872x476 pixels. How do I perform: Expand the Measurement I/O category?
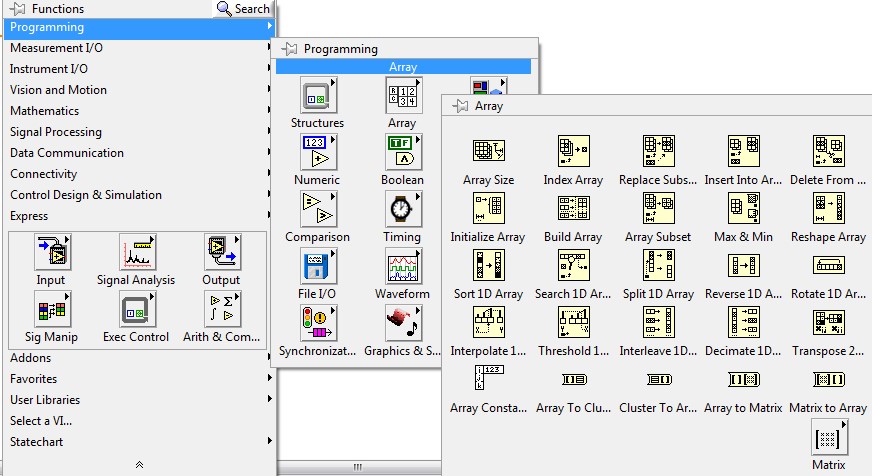click(x=139, y=48)
